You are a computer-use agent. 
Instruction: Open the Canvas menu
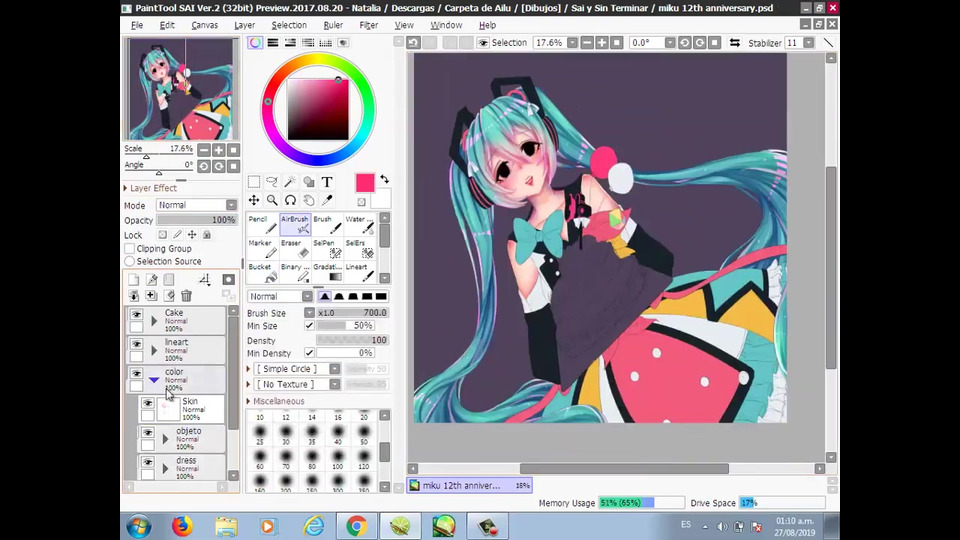[204, 25]
